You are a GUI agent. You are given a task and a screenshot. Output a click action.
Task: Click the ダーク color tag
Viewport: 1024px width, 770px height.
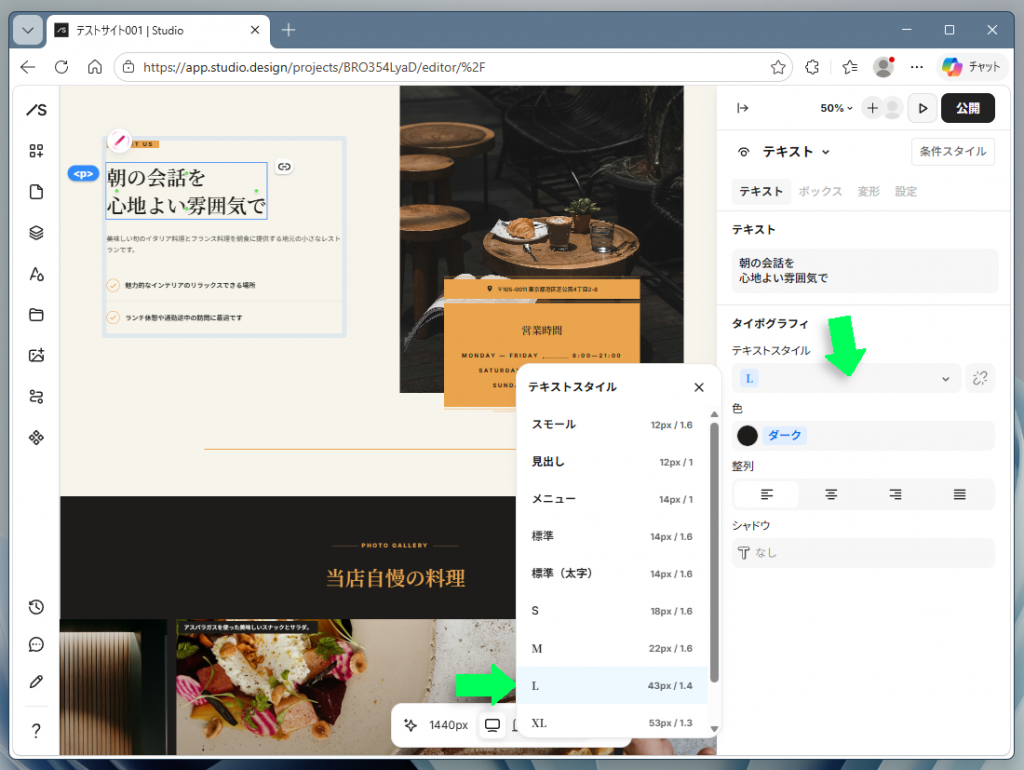(x=784, y=436)
